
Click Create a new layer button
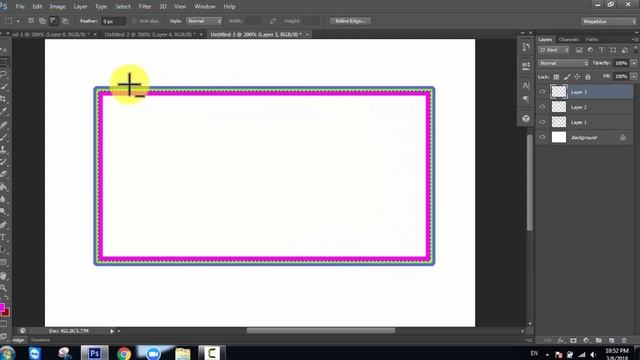611,340
